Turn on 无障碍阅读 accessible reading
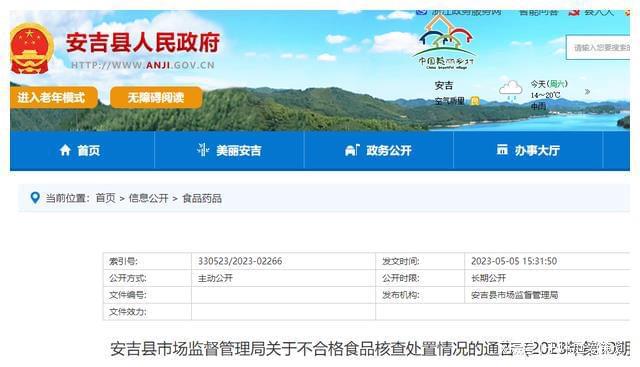The height and width of the screenshot is (367, 640). pyautogui.click(x=156, y=98)
